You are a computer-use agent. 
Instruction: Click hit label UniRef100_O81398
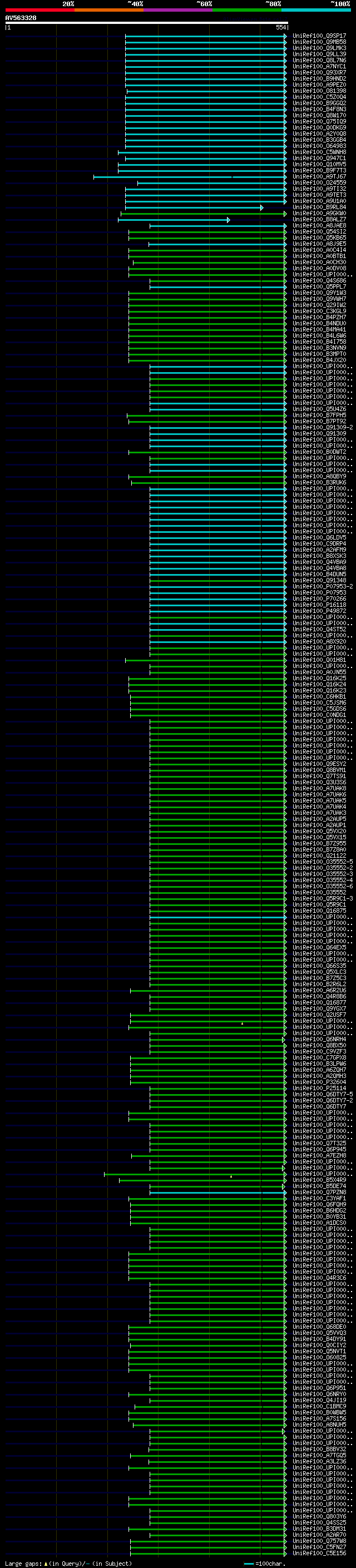pos(319,91)
